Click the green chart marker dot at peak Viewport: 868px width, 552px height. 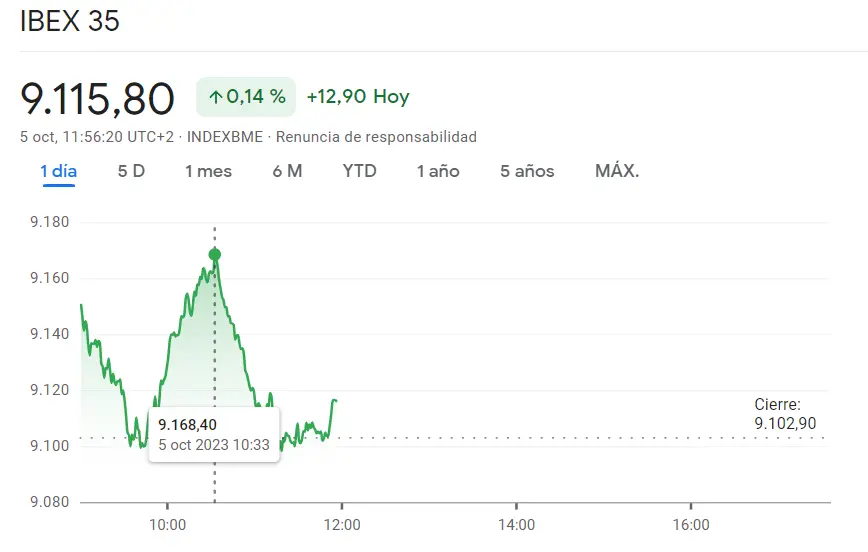coord(215,255)
